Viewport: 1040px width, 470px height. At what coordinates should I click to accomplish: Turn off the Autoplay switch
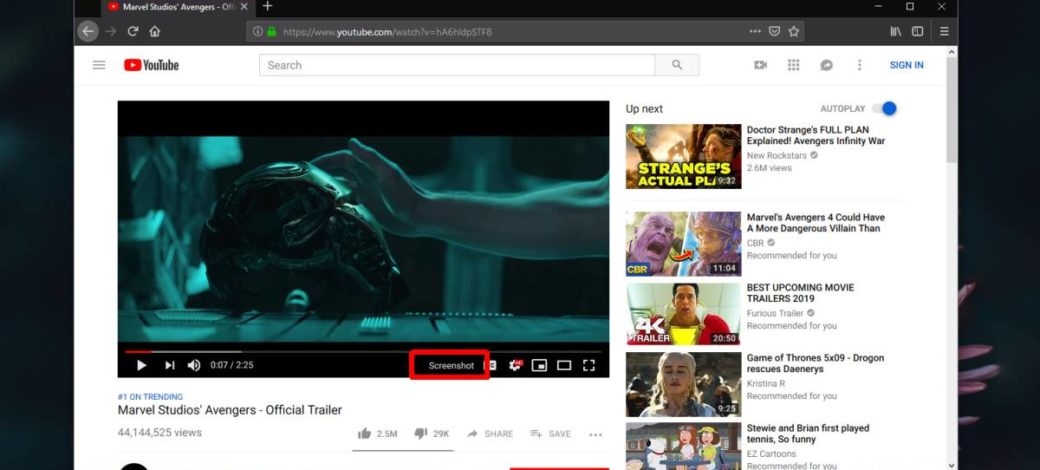pos(884,108)
